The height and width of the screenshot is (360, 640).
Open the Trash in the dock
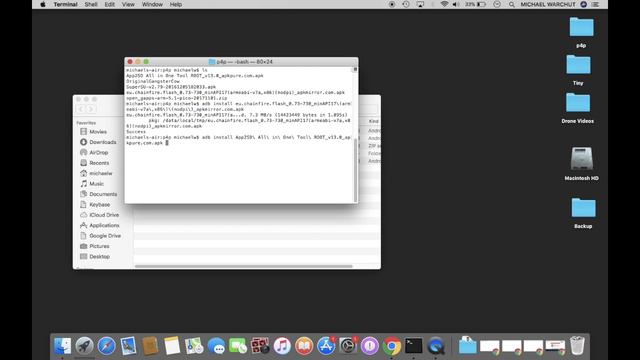pos(577,346)
